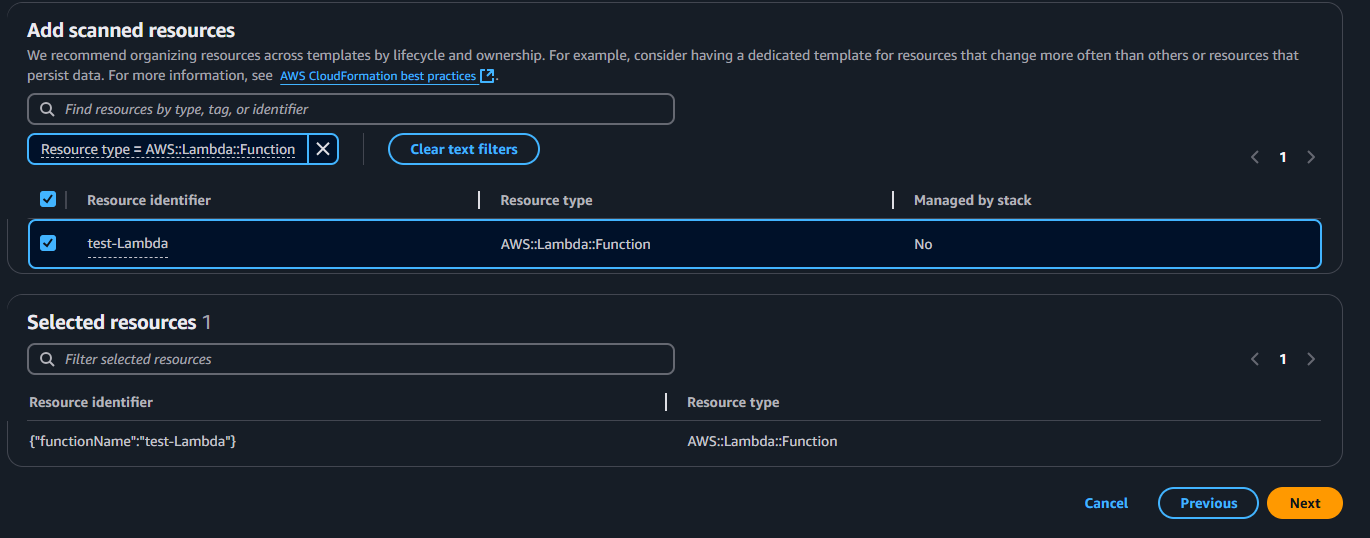
Task: Click AWS::Lambda::Function in selected resources row
Action: 762,441
